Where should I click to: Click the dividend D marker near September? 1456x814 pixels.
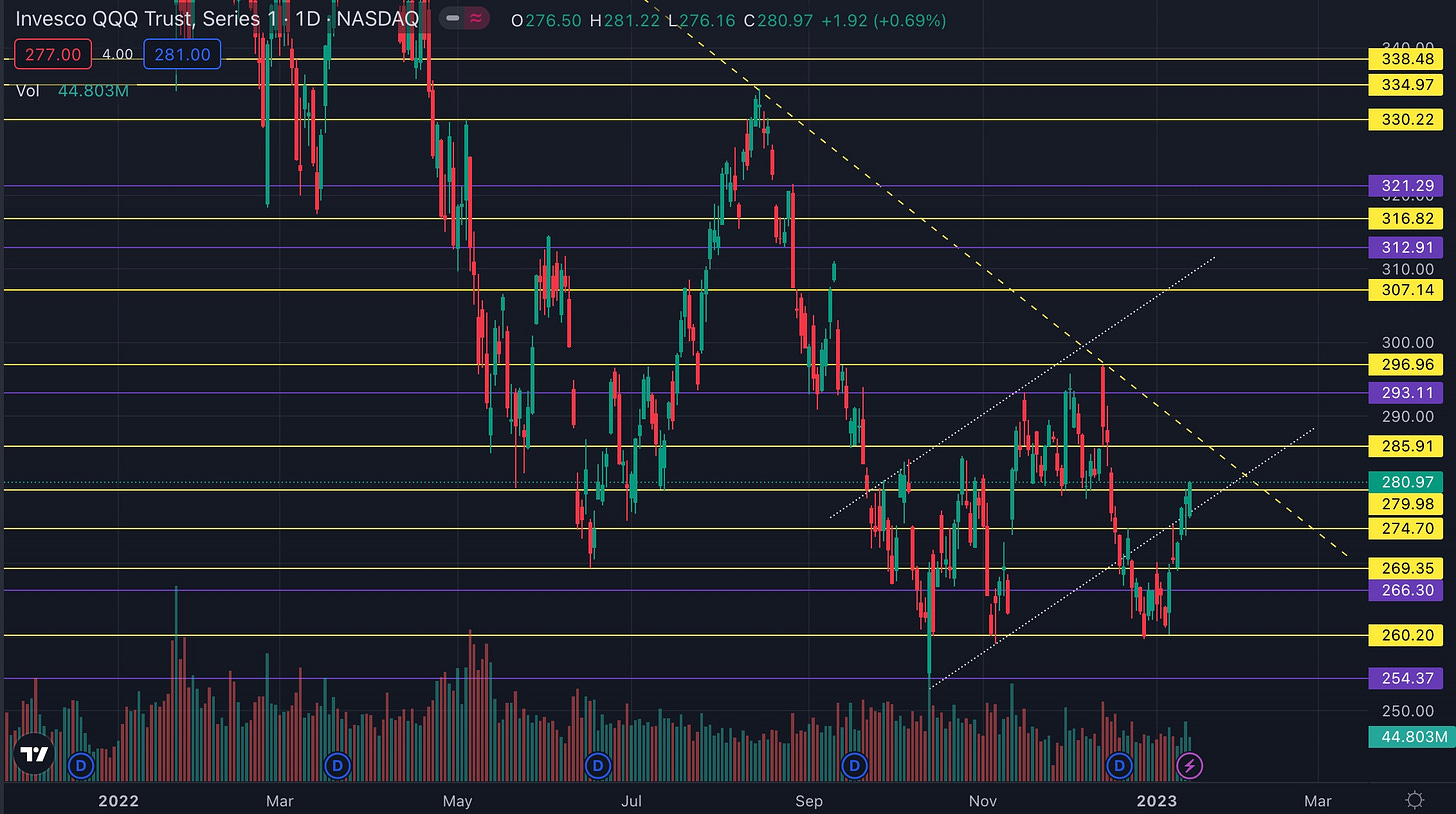coord(855,766)
